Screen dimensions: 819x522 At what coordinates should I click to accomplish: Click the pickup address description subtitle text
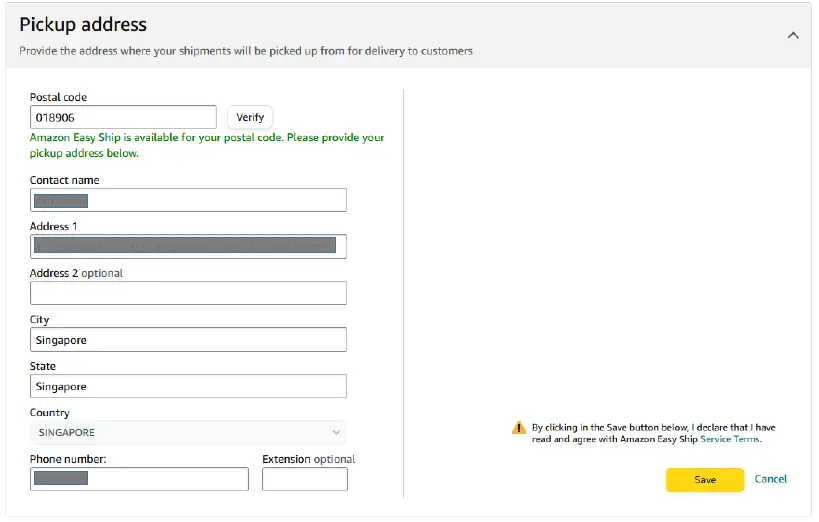coord(246,51)
